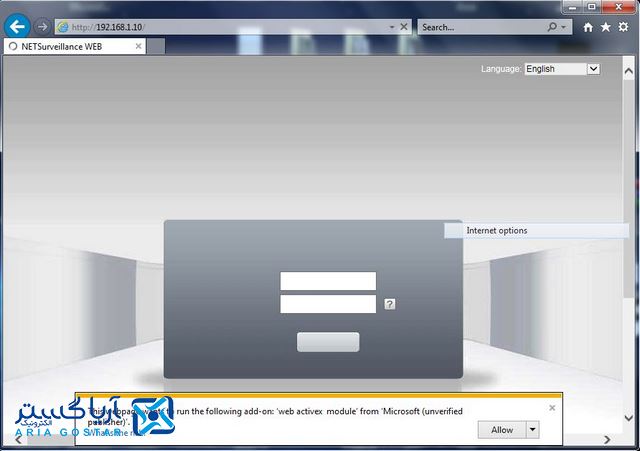
Task: Allow the web activex add-on
Action: tap(502, 430)
